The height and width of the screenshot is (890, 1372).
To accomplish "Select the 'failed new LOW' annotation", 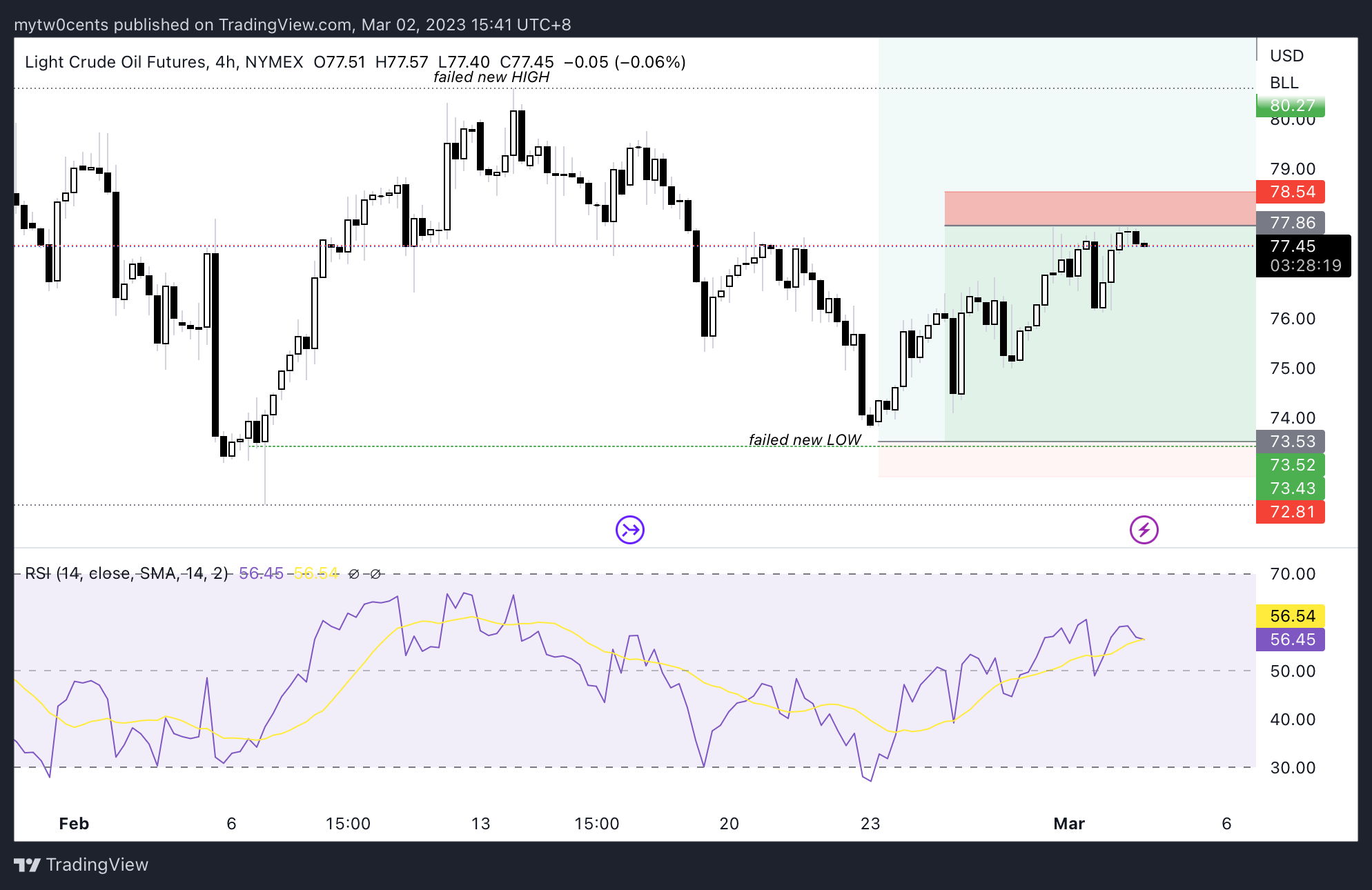I will (x=805, y=439).
